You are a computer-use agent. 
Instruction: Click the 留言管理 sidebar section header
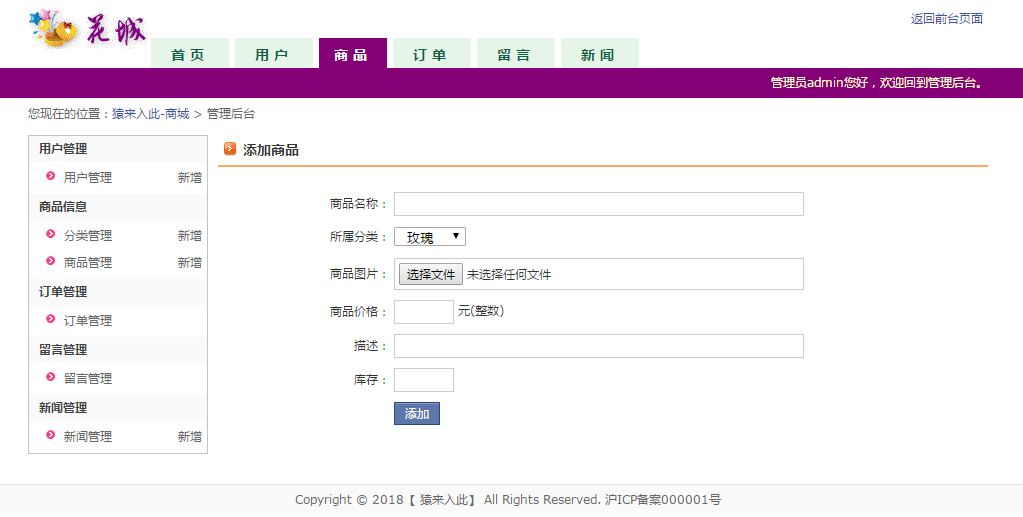point(63,350)
